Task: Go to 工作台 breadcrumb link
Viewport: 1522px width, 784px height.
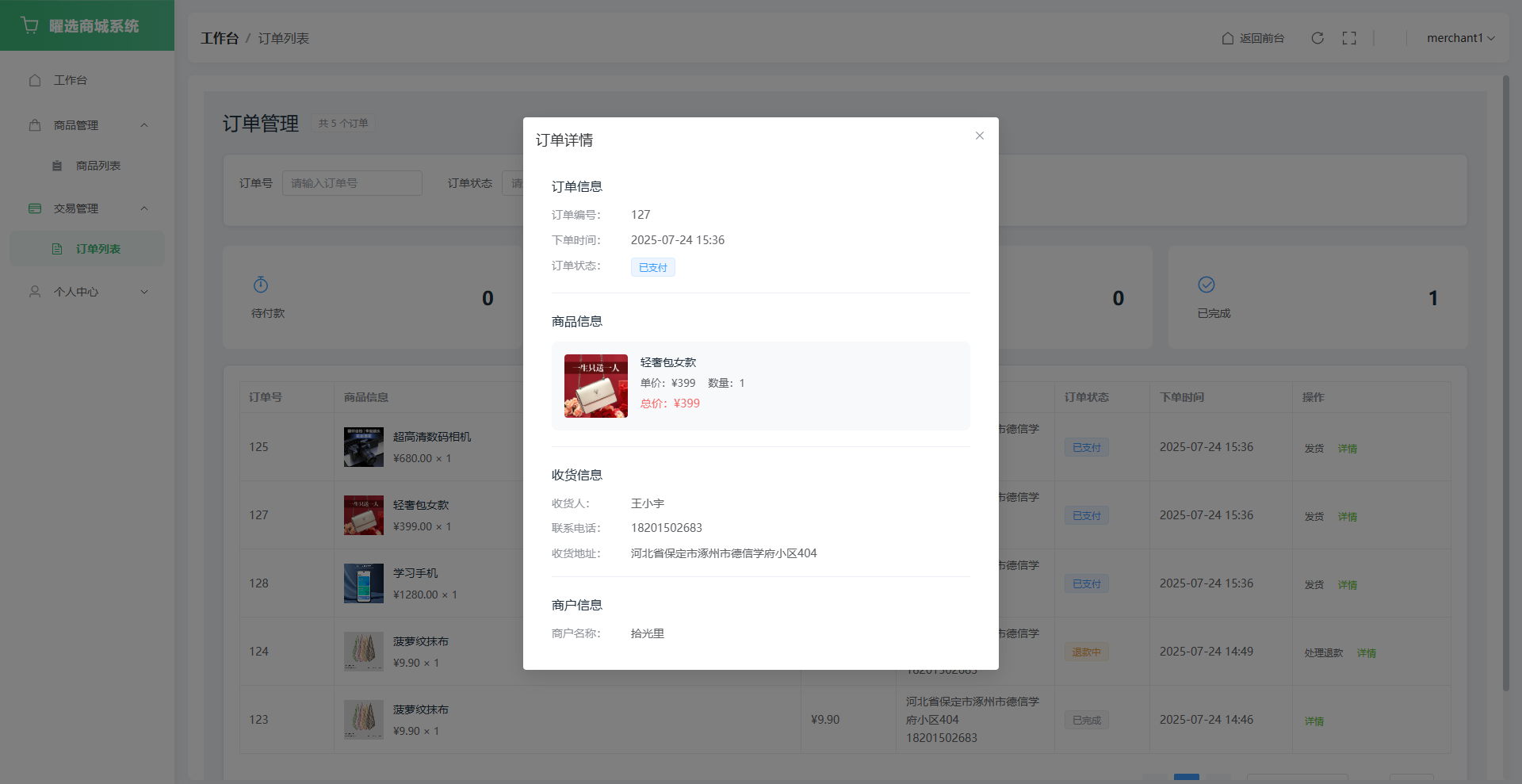Action: pyautogui.click(x=220, y=38)
